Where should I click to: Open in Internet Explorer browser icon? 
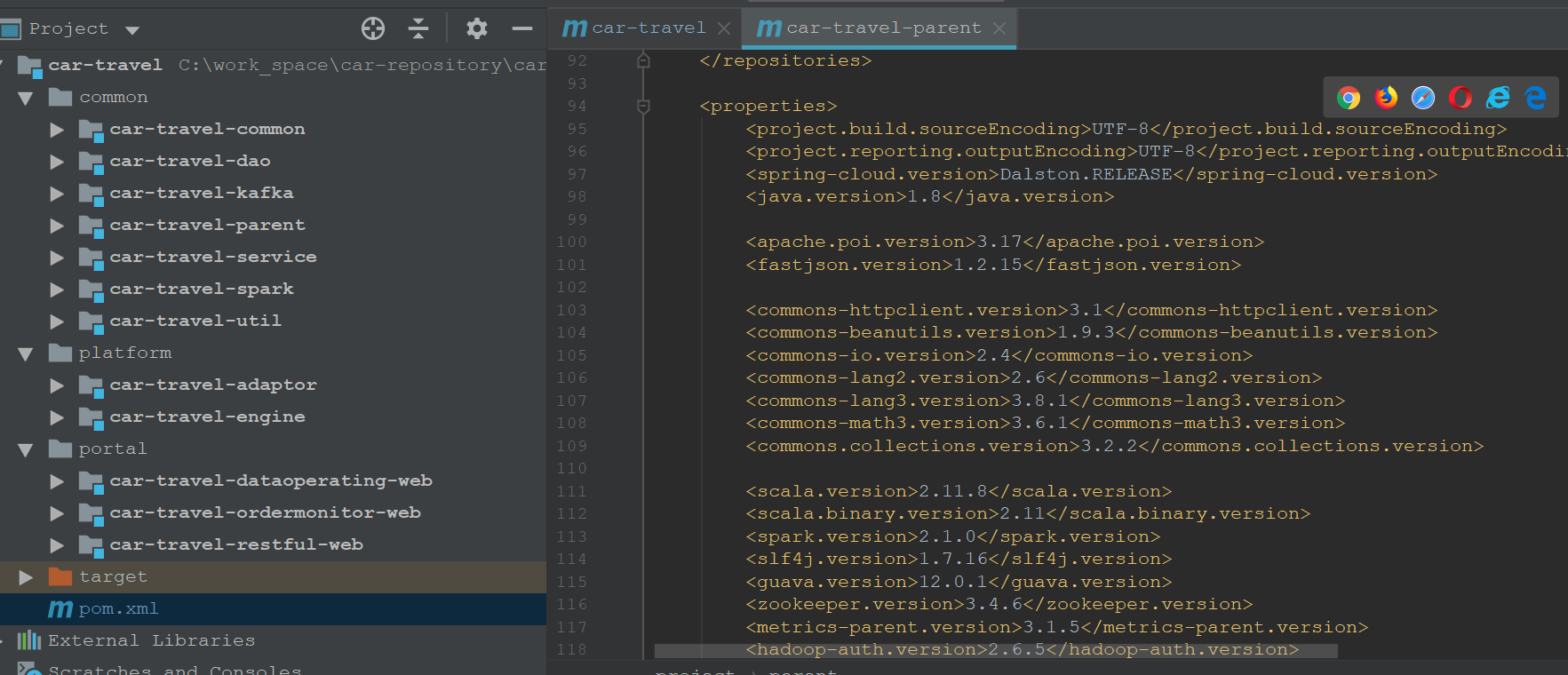pos(1498,98)
